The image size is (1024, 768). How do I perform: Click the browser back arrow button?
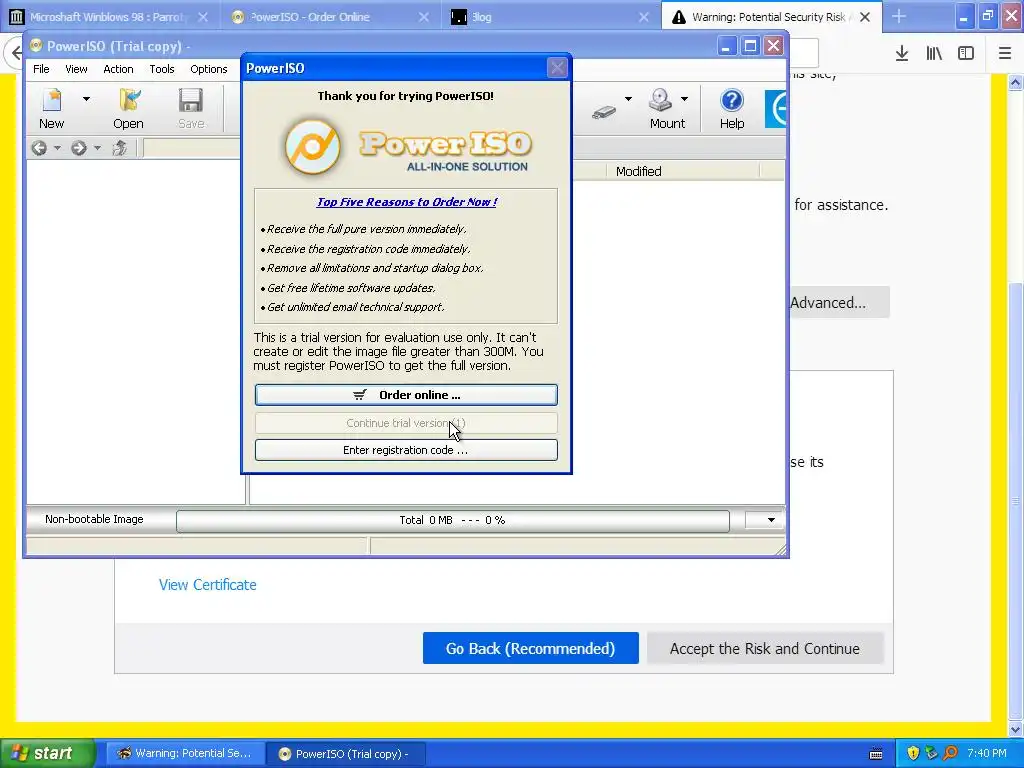(16, 53)
